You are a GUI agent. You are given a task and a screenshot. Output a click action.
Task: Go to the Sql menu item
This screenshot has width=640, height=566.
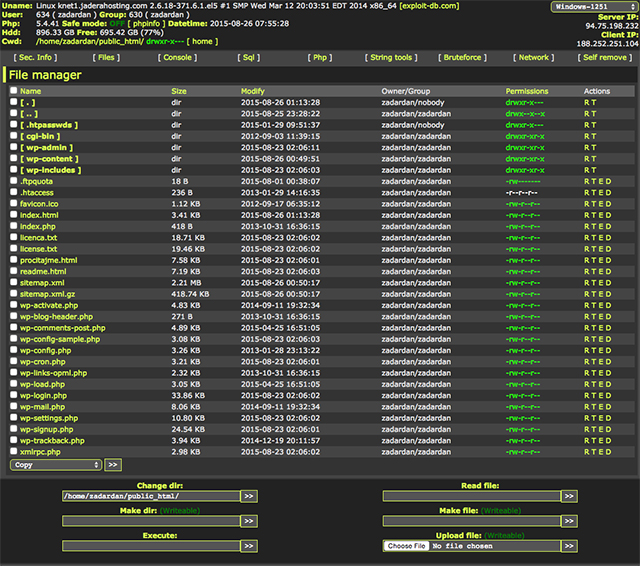click(x=250, y=58)
